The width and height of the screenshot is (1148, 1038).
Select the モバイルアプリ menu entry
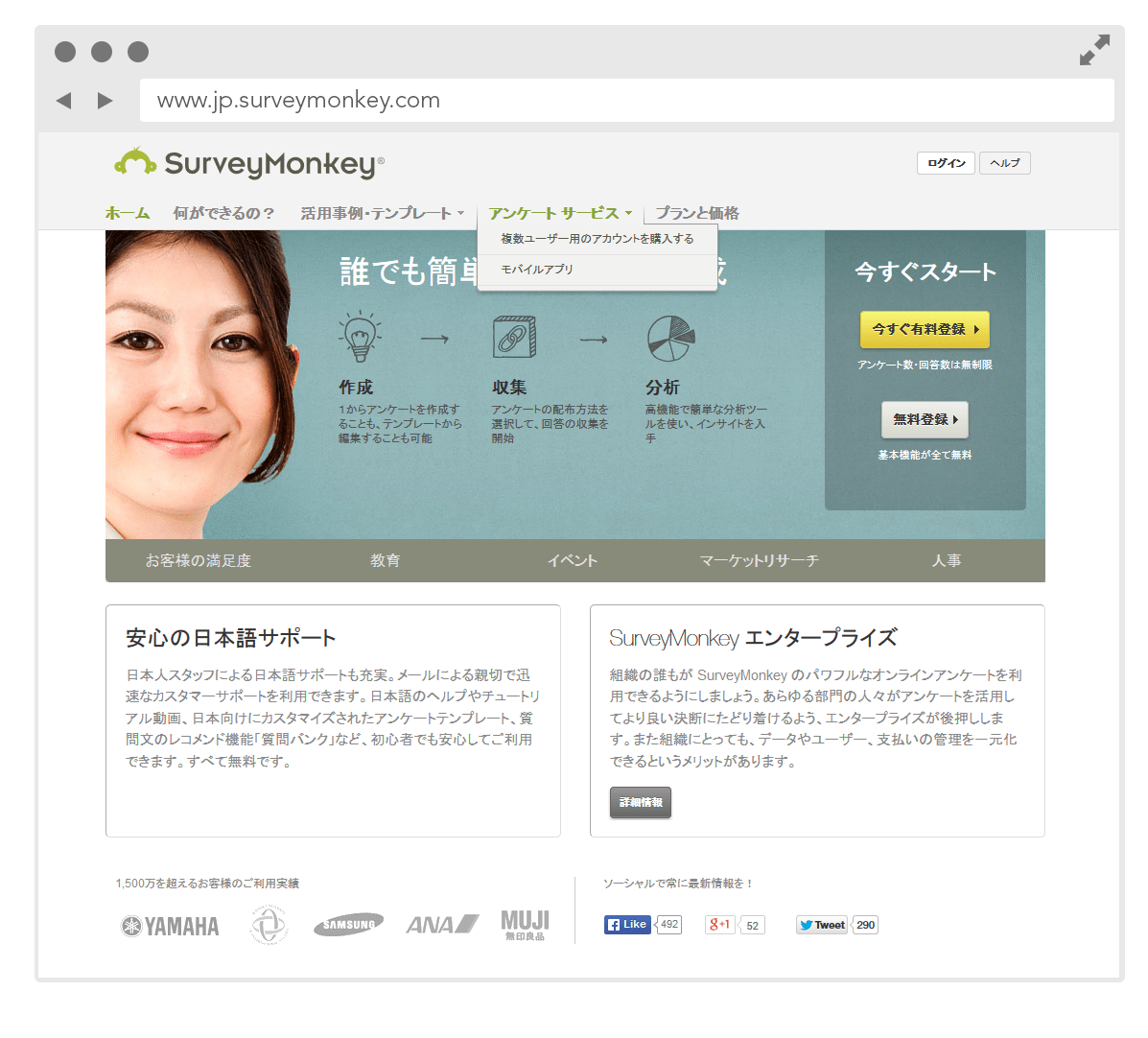537,270
